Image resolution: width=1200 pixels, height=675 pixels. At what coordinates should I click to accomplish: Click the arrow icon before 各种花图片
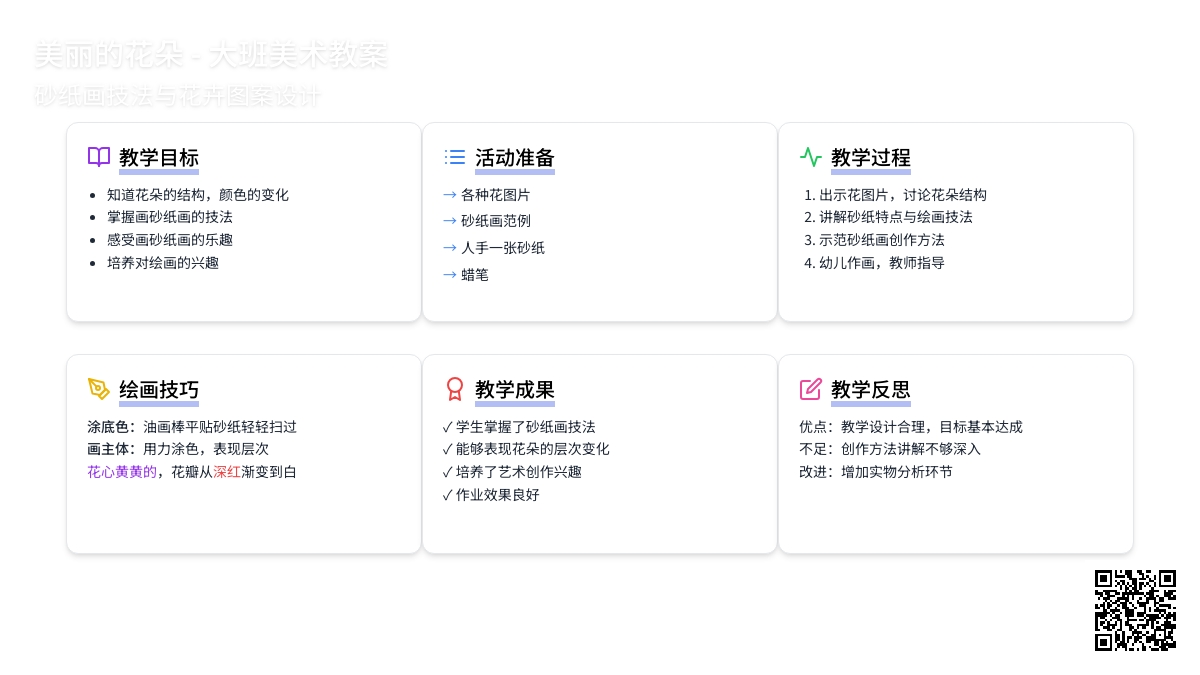pos(450,195)
